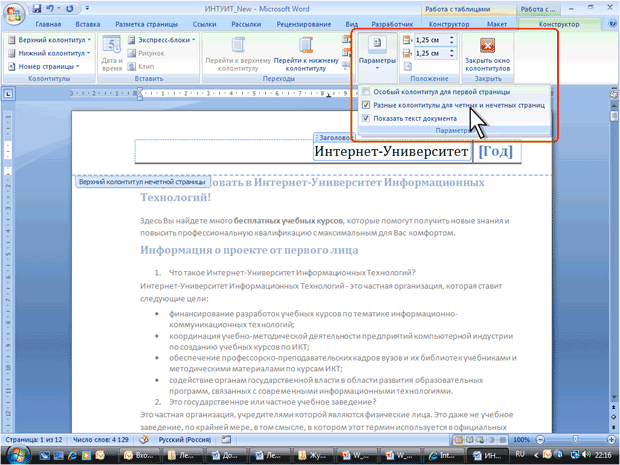This screenshot has height=465, width=620.
Task: Select the [Год] placeholder in header
Action: pos(496,151)
